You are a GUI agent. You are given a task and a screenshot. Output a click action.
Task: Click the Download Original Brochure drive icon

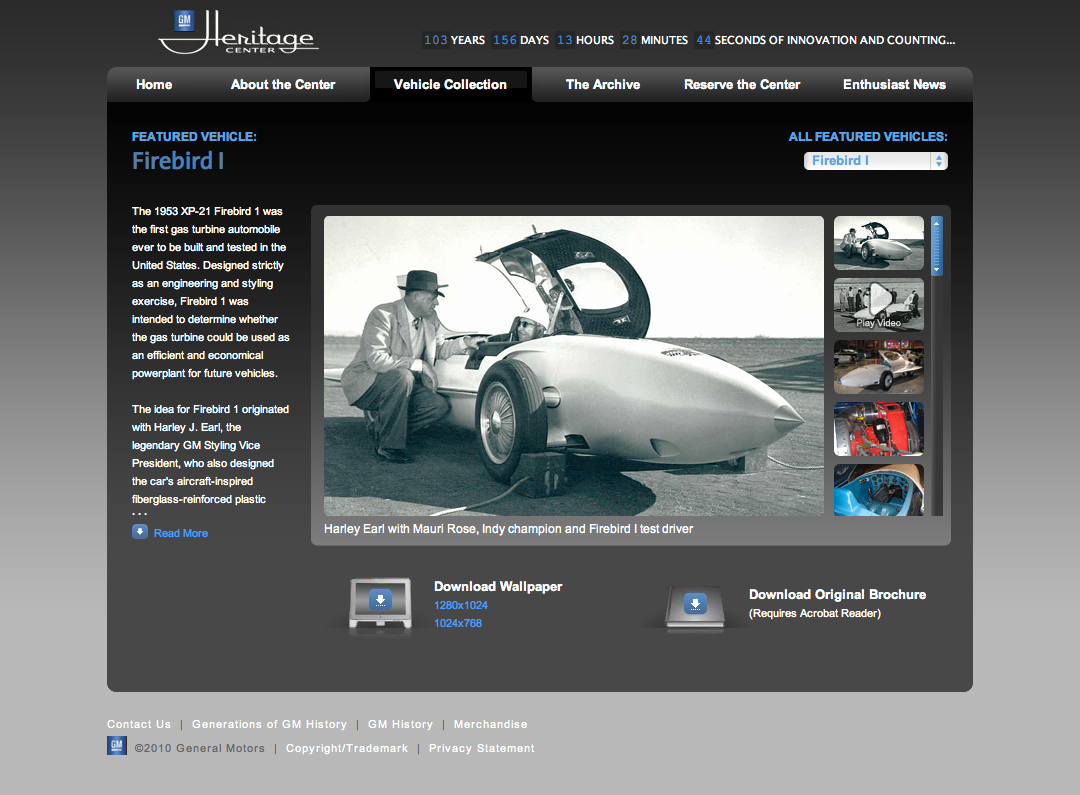[x=695, y=606]
